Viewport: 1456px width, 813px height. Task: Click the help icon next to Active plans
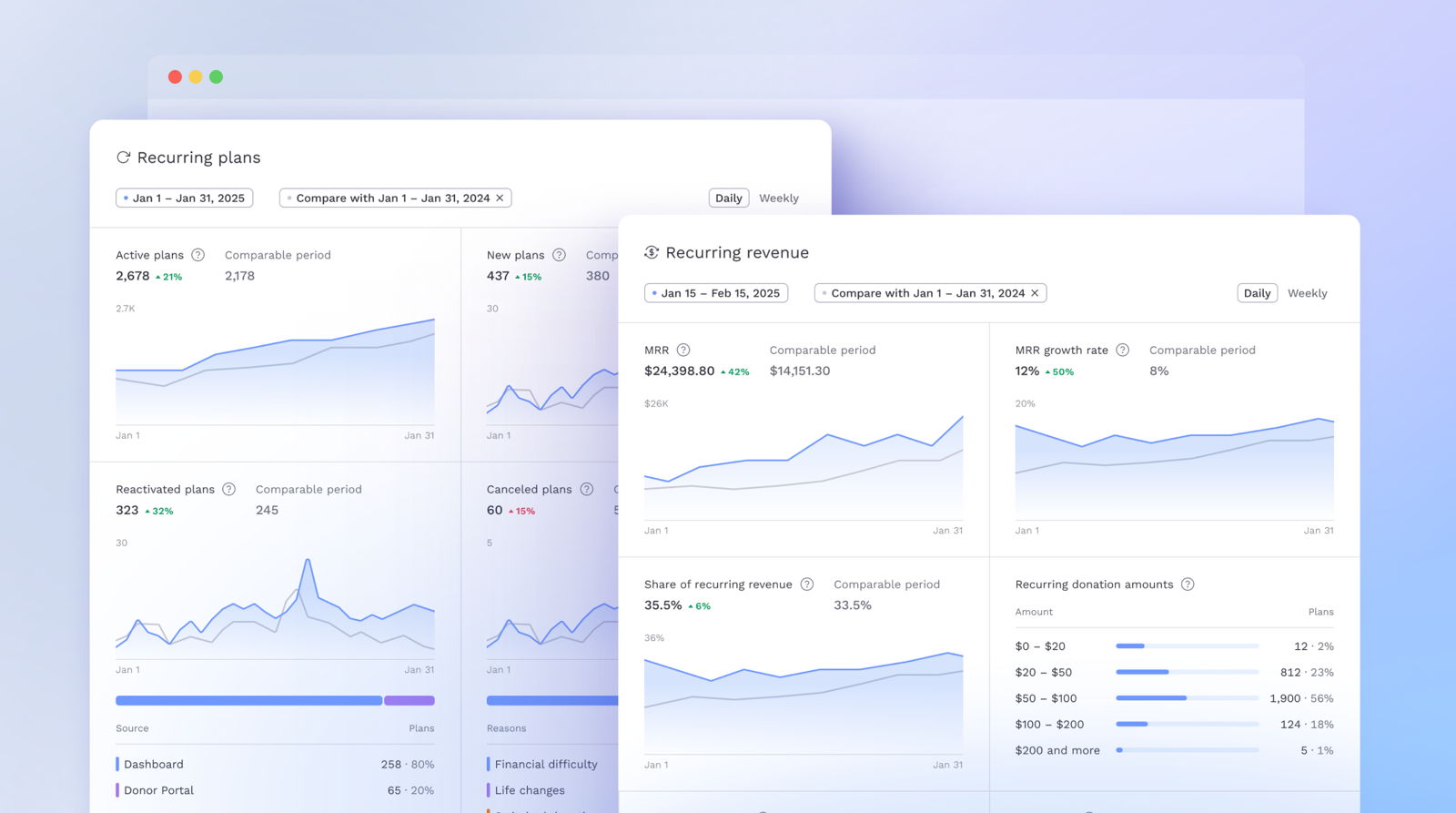click(x=197, y=255)
